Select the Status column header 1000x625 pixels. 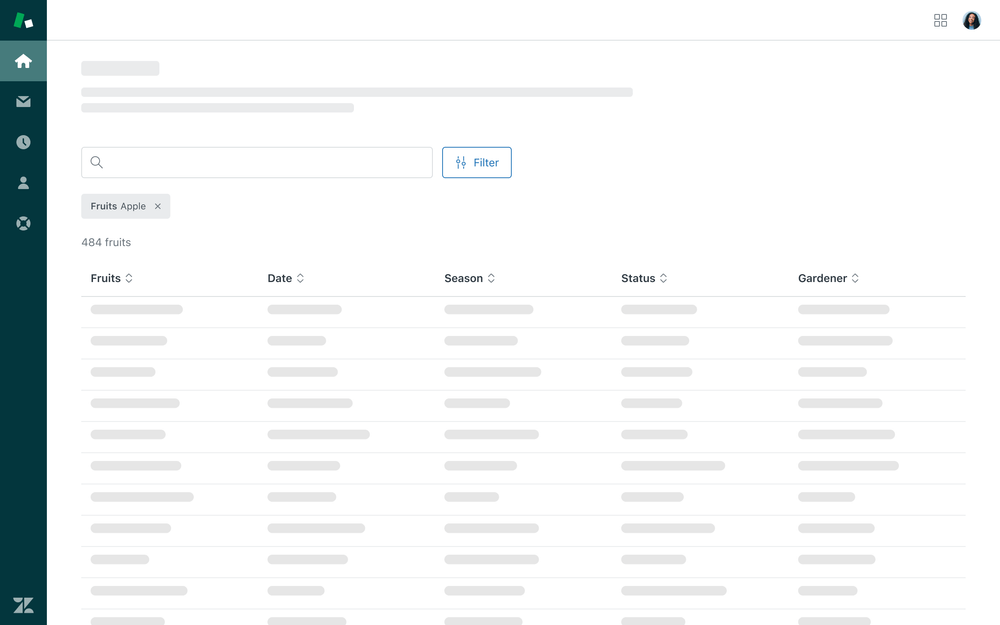pos(644,278)
